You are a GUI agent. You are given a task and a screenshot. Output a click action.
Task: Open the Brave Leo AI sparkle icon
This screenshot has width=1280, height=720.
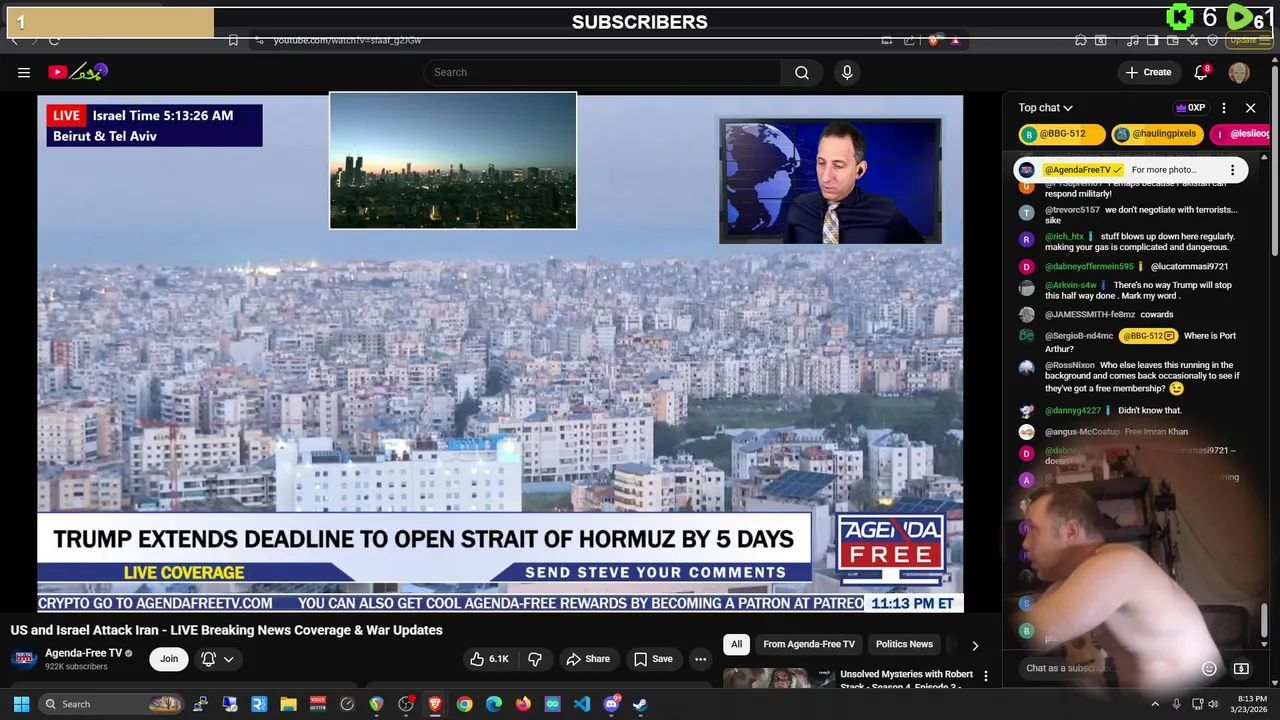coord(1193,40)
